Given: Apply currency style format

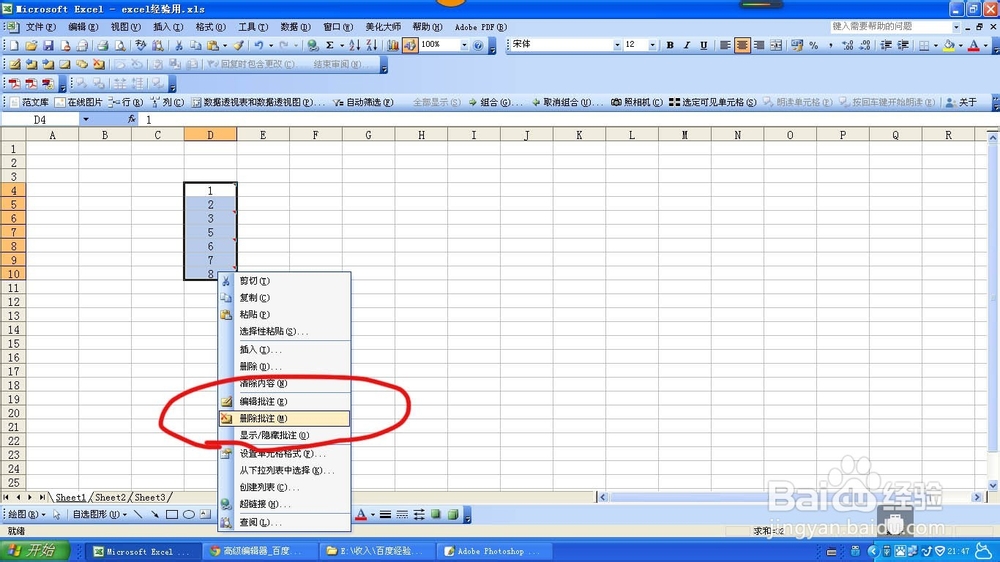Looking at the screenshot, I should tap(797, 45).
